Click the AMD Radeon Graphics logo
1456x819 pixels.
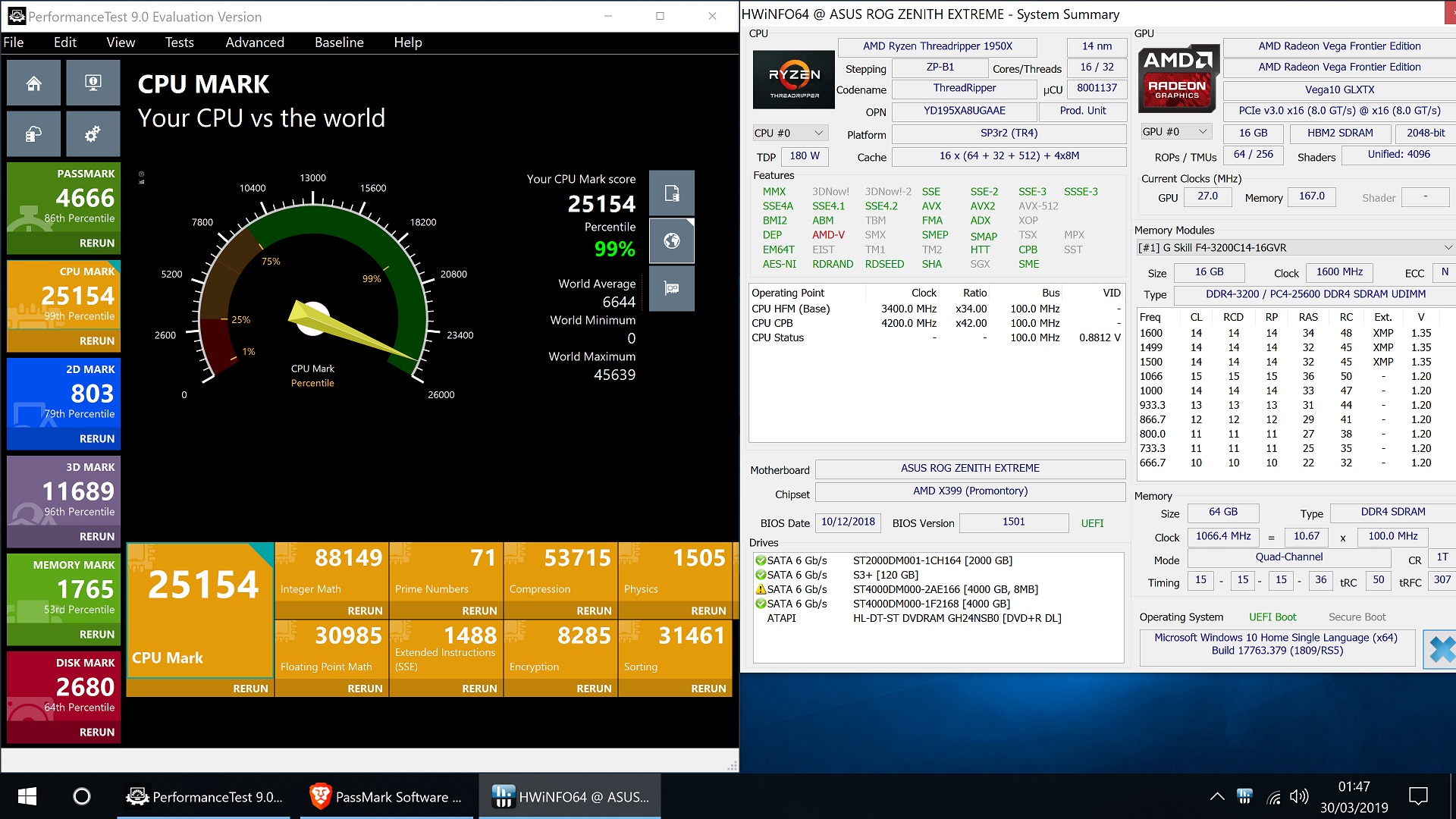point(1177,77)
